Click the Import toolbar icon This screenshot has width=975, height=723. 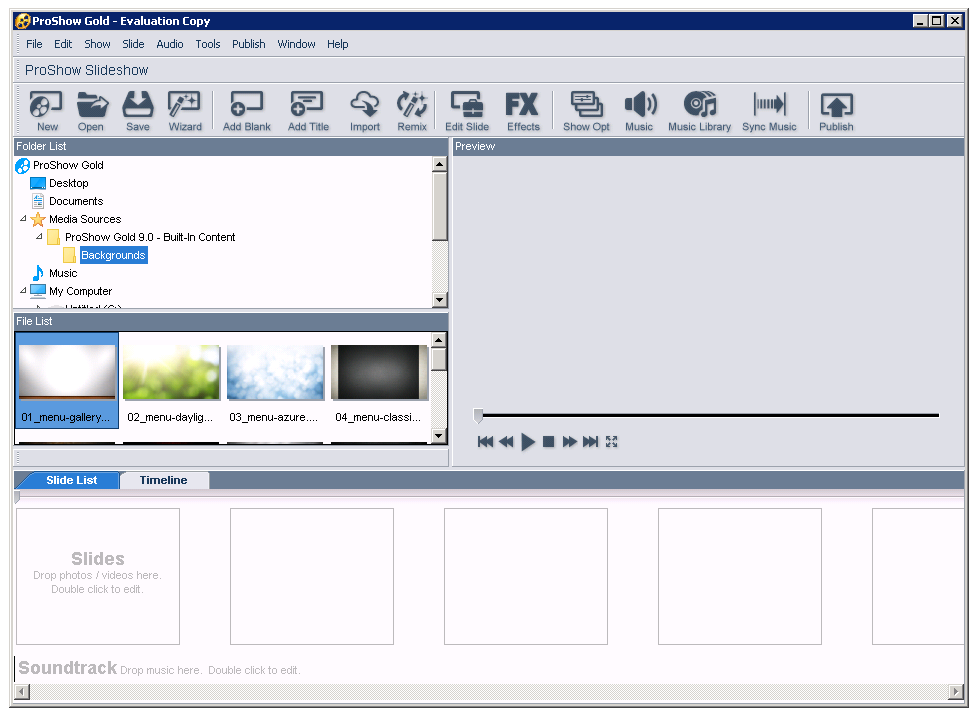pyautogui.click(x=365, y=111)
